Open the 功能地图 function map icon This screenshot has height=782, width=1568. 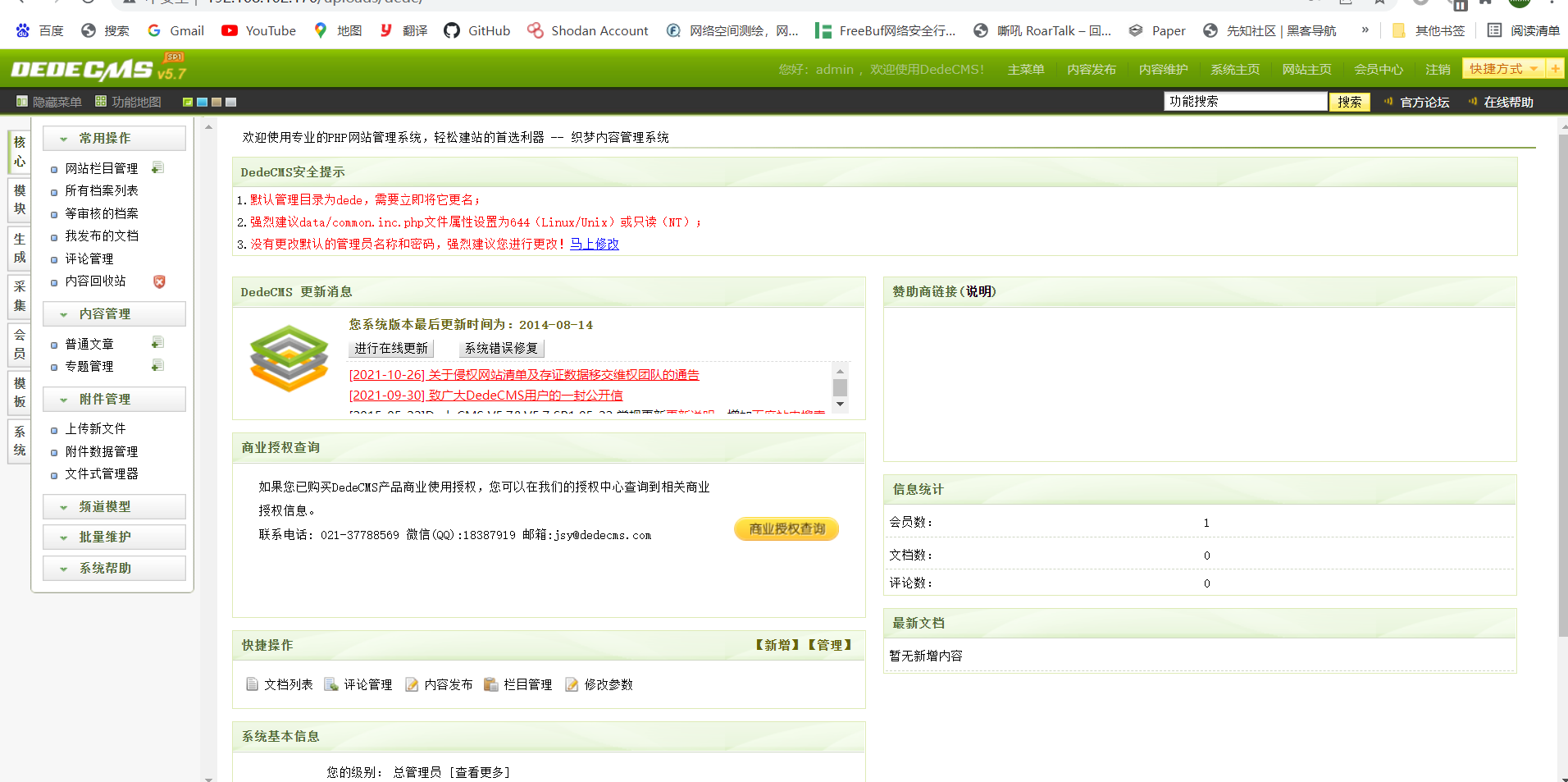[x=101, y=102]
